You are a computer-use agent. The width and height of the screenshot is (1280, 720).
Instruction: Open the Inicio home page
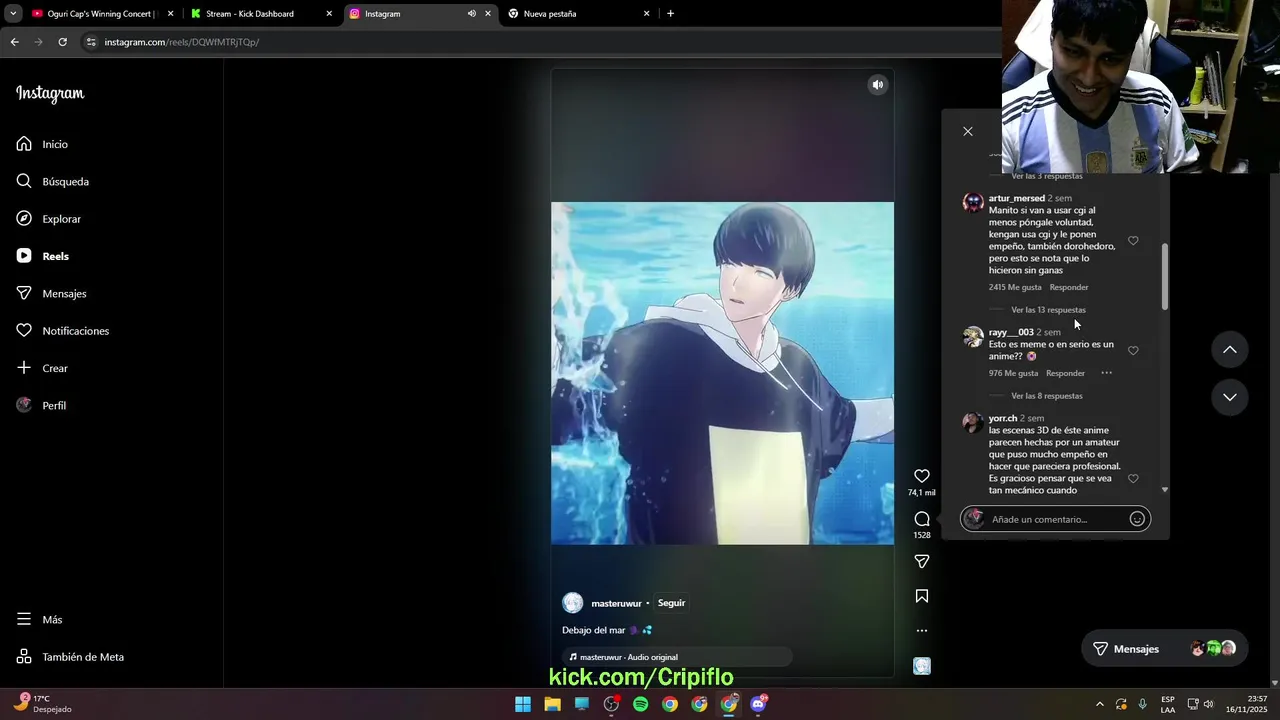tap(42, 144)
